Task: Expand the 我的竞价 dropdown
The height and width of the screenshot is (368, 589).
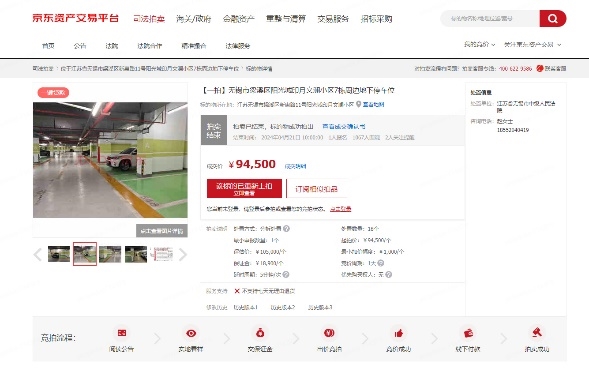Action: (x=479, y=44)
